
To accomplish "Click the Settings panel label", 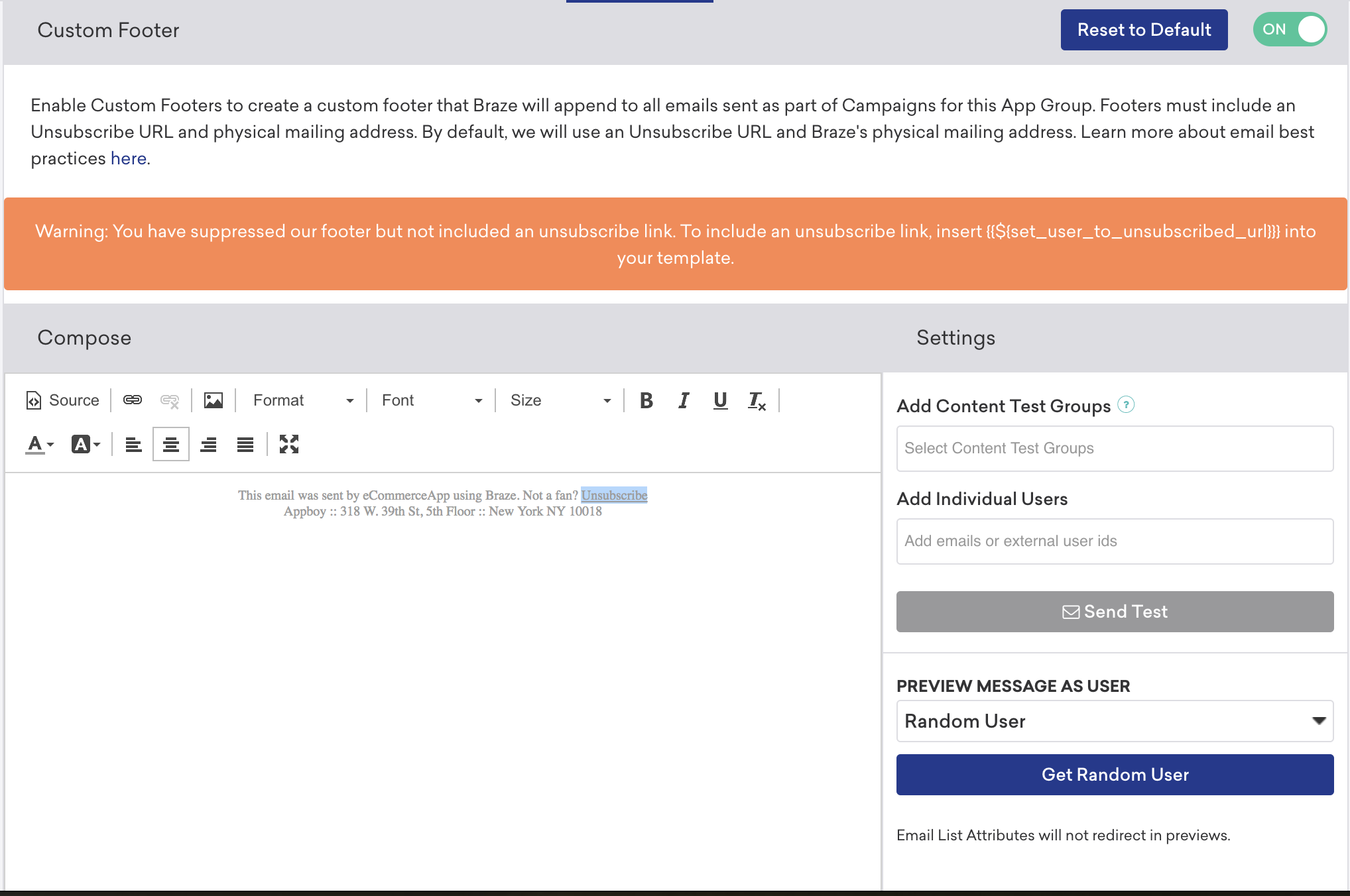I will point(955,338).
